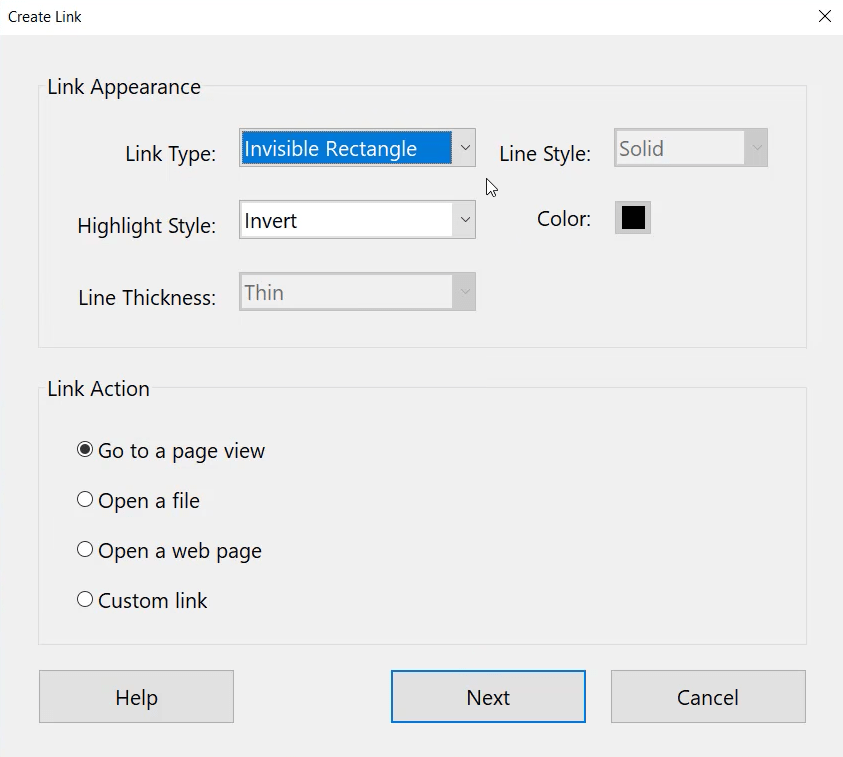Screen dimensions: 843x757
Task: Click the Link Appearance section label
Action: [x=123, y=87]
